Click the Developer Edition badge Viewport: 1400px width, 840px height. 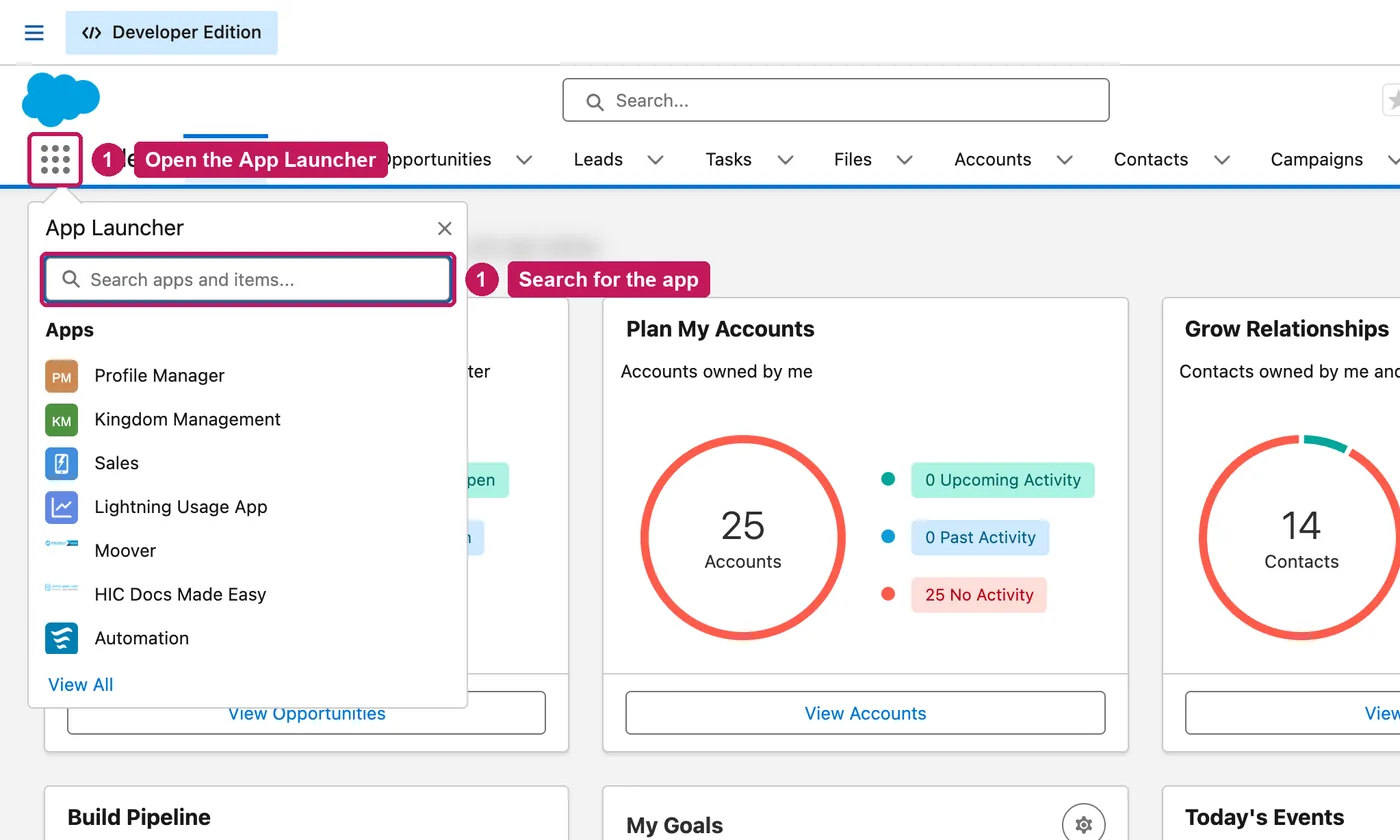172,33
